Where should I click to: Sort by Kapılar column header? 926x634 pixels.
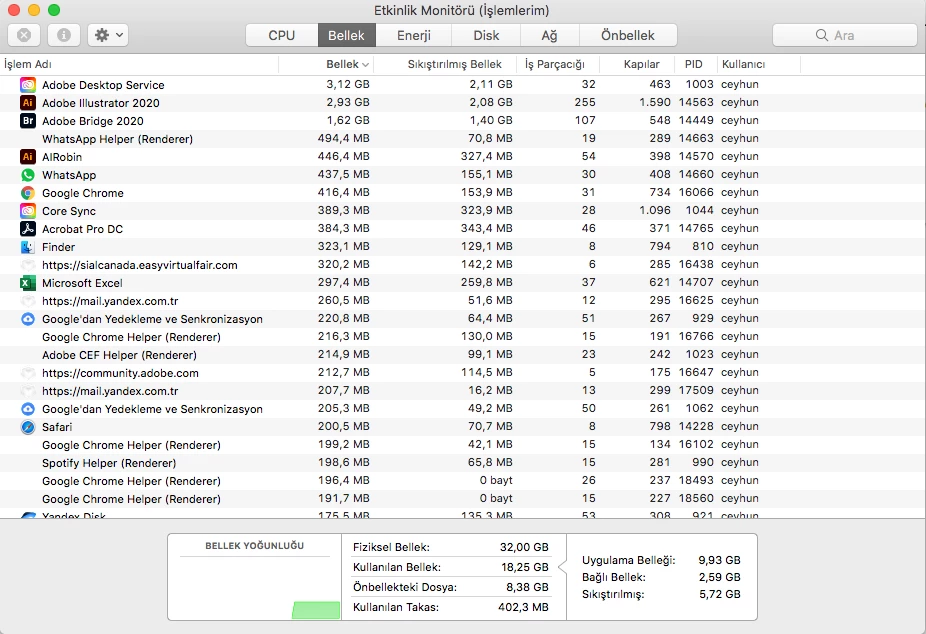[638, 64]
